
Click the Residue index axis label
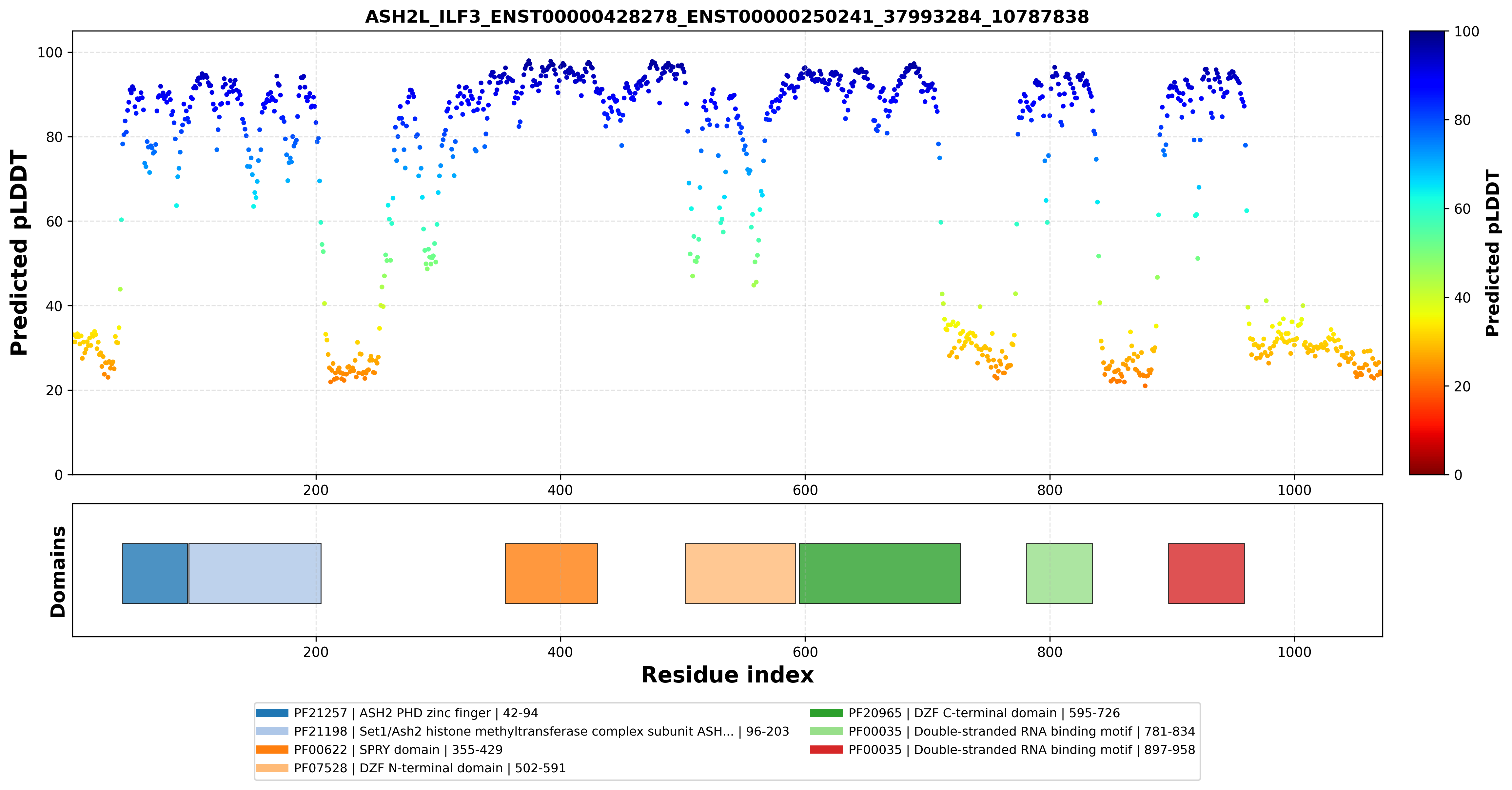pos(727,675)
